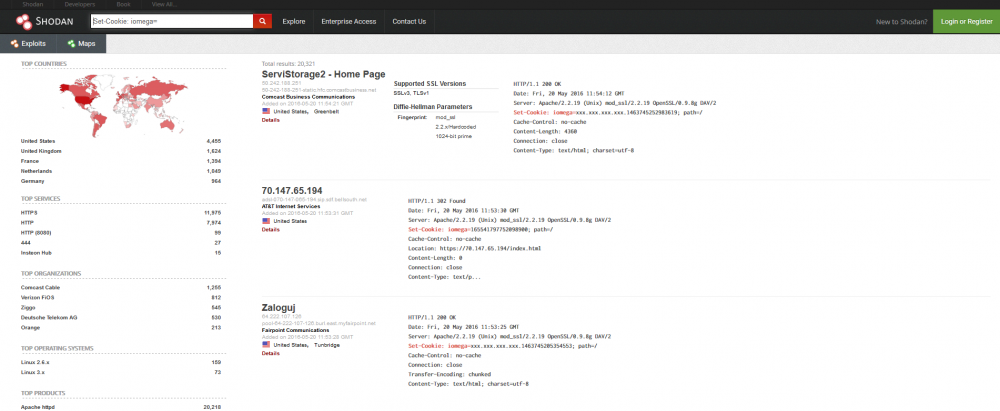Viewport: 1000px width, 411px height.
Task: Filter by Comcast Cable organization
Action: point(39,287)
